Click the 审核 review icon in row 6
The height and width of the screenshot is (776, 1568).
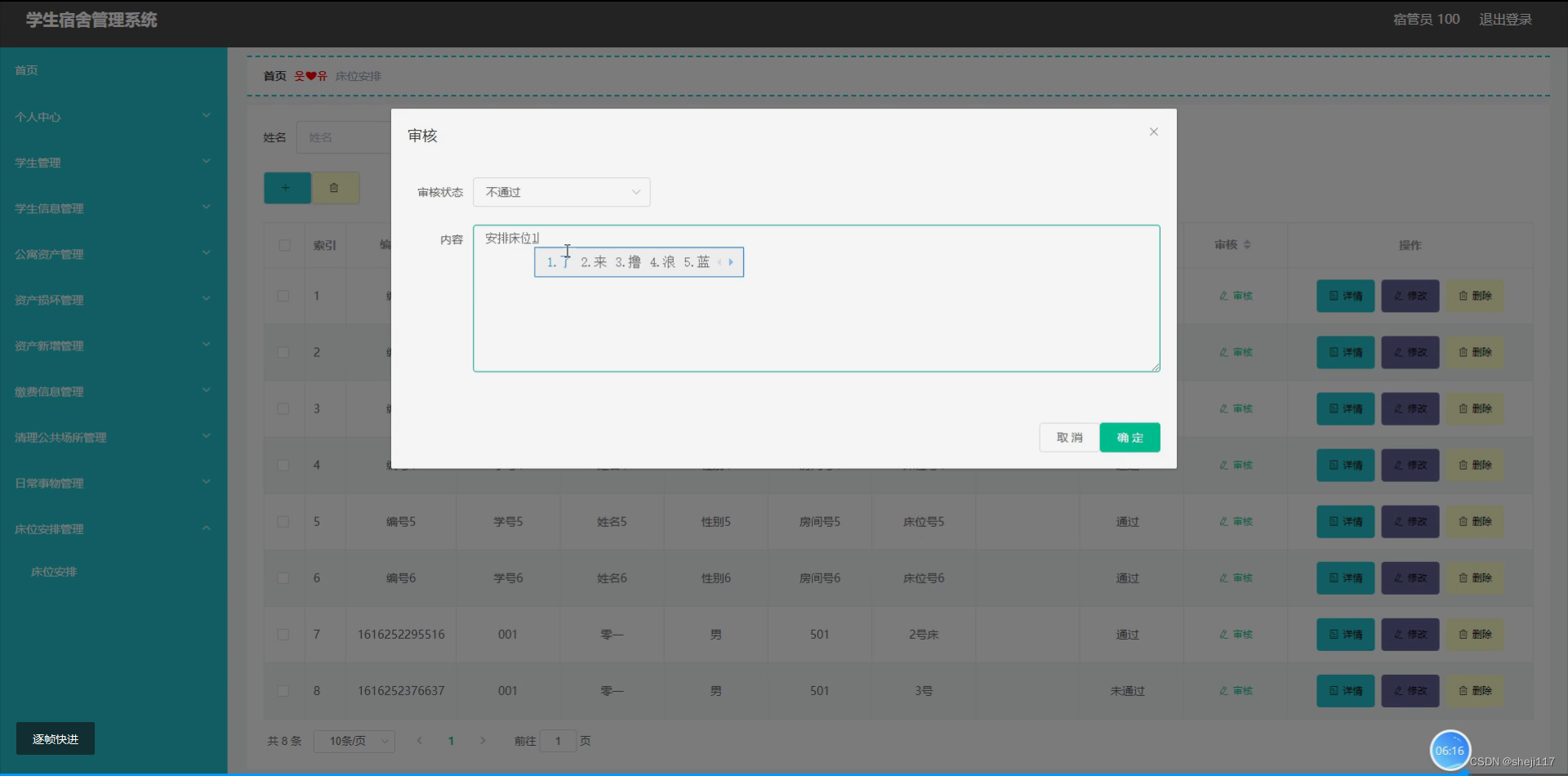point(1236,578)
